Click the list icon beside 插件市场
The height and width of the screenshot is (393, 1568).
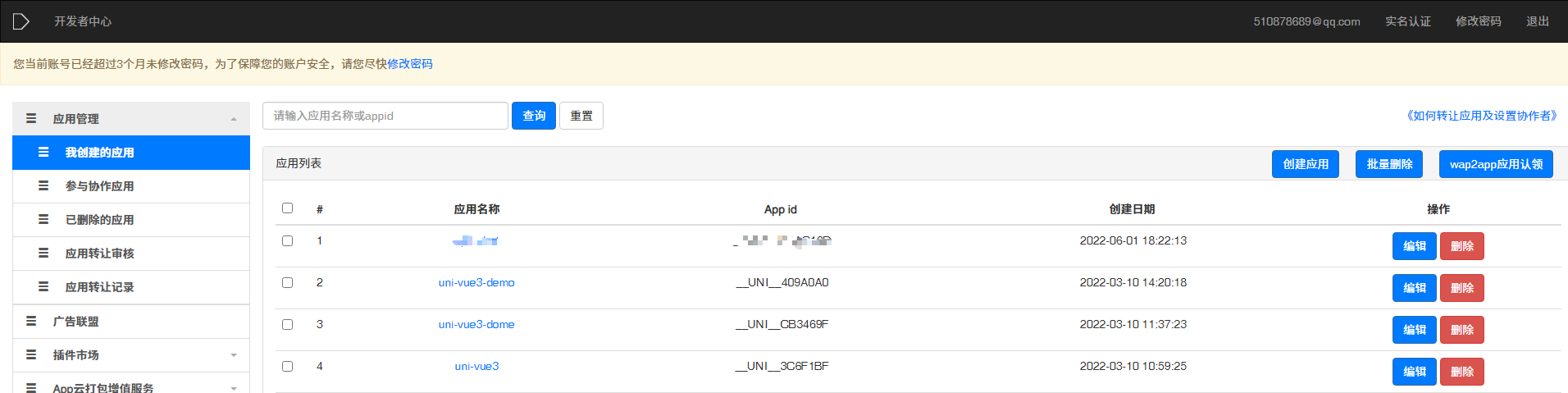click(31, 355)
